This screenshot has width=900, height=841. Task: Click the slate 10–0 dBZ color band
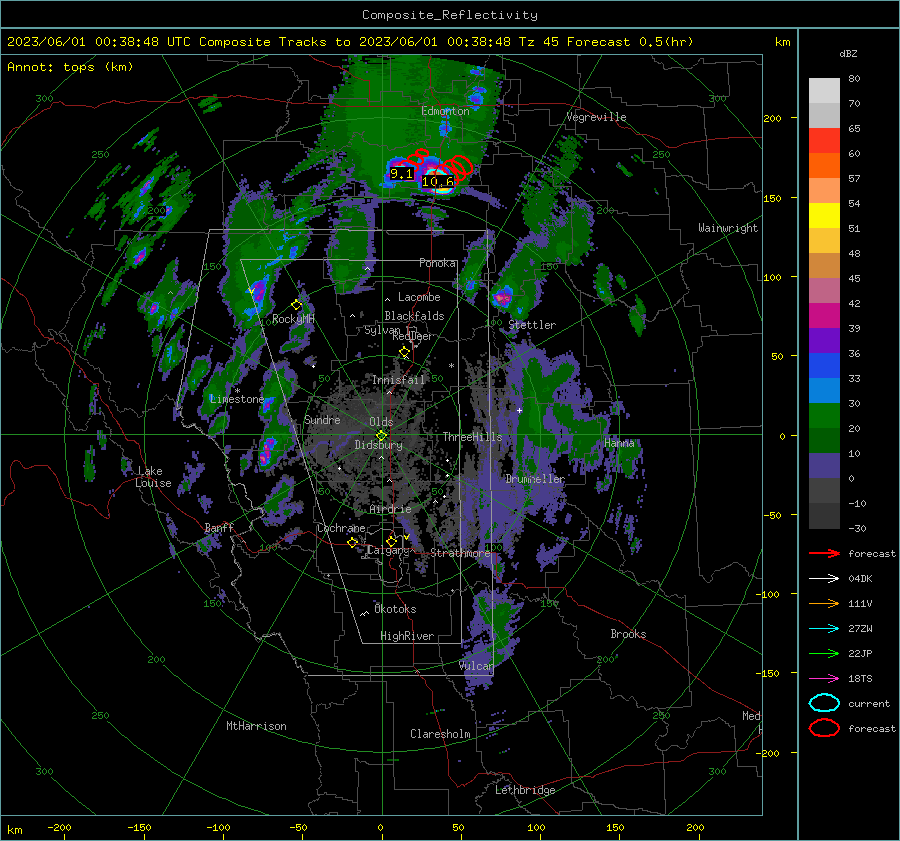824,466
